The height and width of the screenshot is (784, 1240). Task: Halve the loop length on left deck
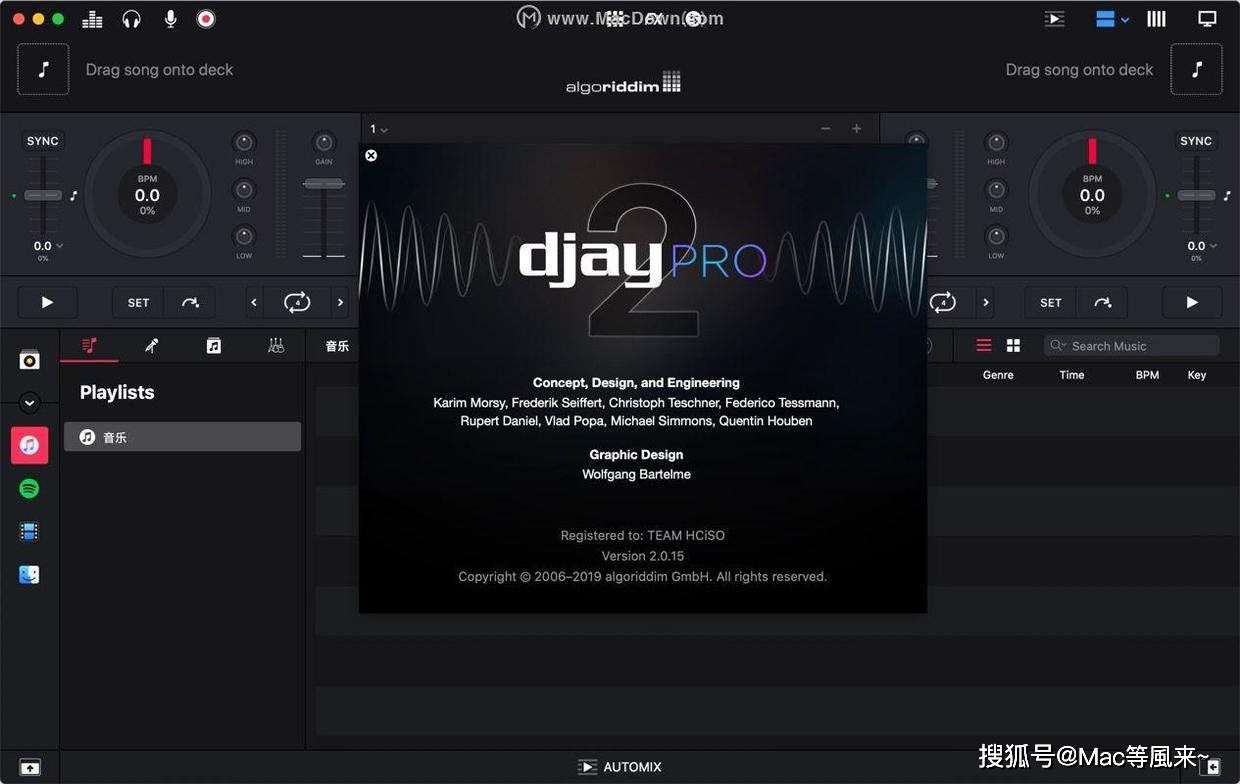point(254,302)
